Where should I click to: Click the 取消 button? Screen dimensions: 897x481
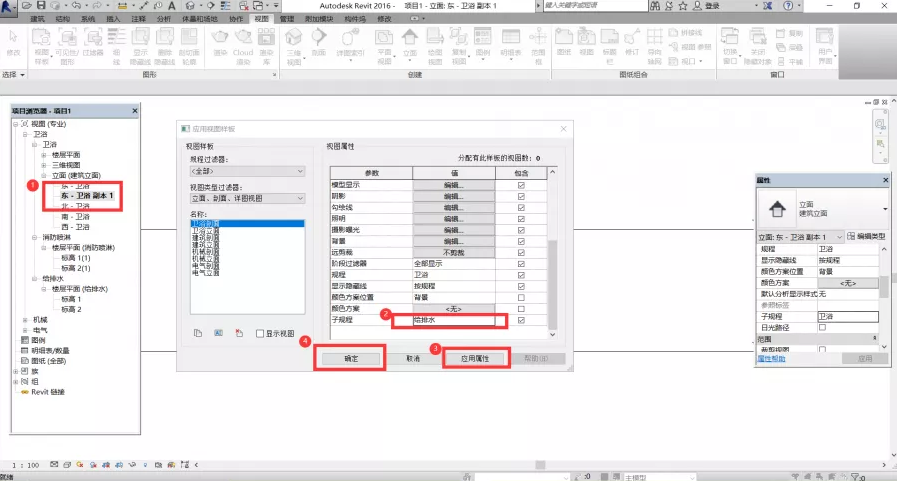pos(413,359)
